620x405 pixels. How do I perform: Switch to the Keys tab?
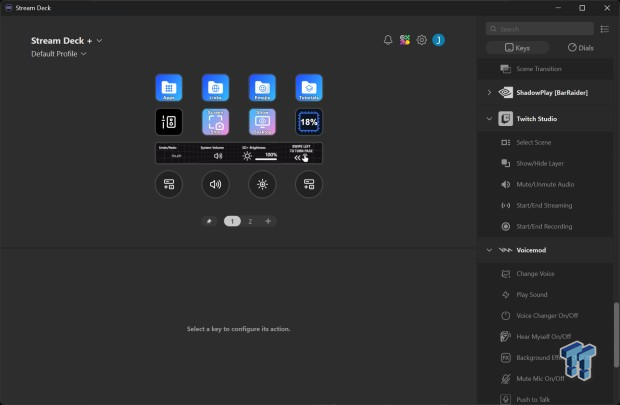pyautogui.click(x=517, y=48)
